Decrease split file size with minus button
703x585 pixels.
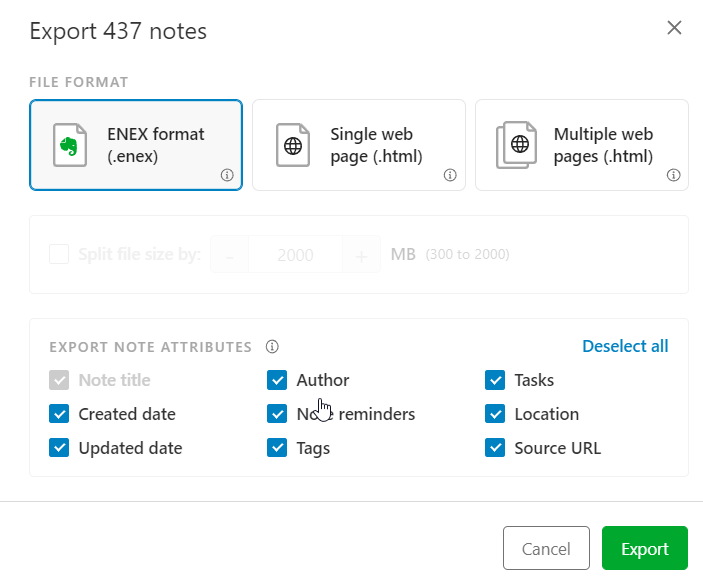[x=230, y=255]
